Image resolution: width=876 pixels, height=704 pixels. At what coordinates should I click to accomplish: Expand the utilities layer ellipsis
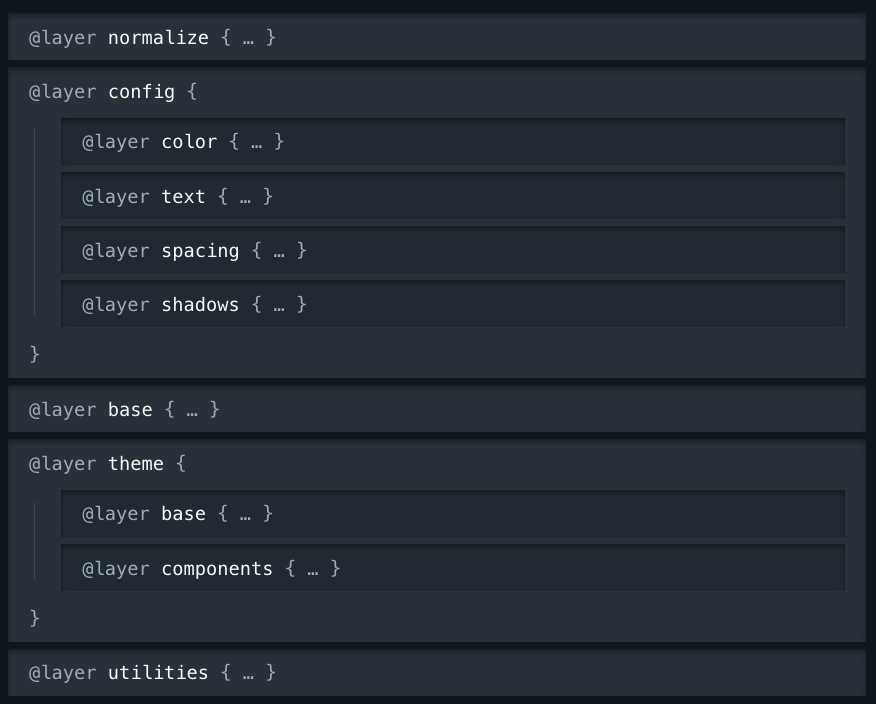coord(248,673)
